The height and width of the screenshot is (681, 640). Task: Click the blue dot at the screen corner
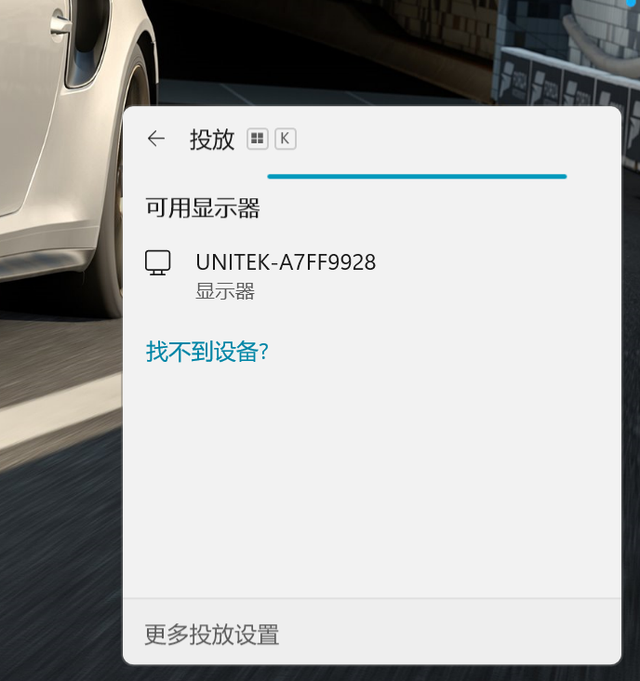click(x=630, y=3)
